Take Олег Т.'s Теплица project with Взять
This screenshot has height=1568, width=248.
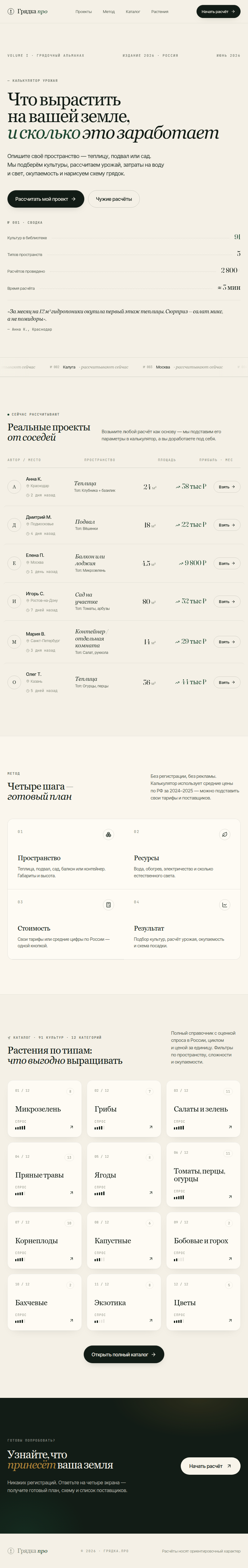click(227, 682)
